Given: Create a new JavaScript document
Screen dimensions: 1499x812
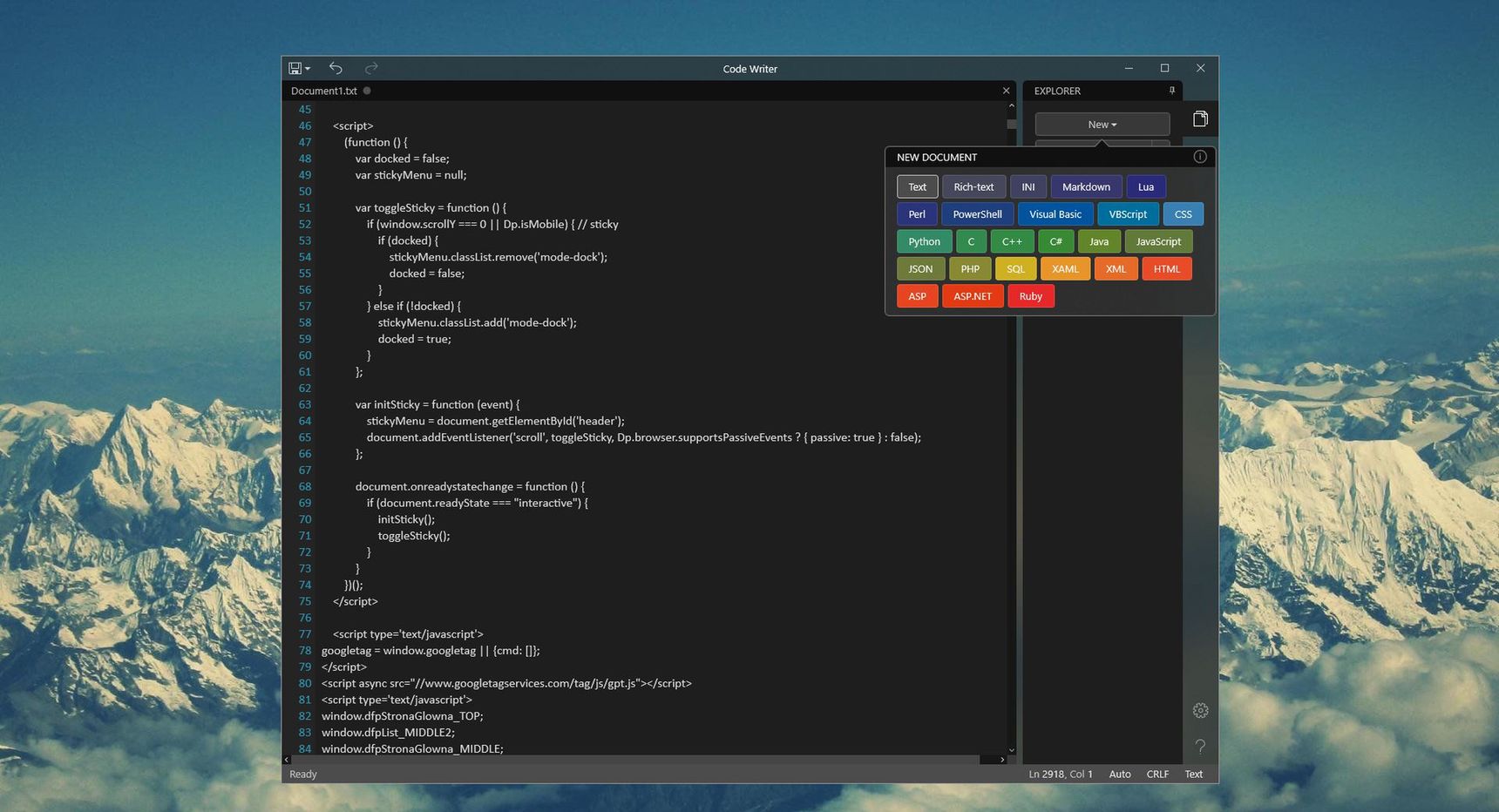Looking at the screenshot, I should pyautogui.click(x=1158, y=242).
